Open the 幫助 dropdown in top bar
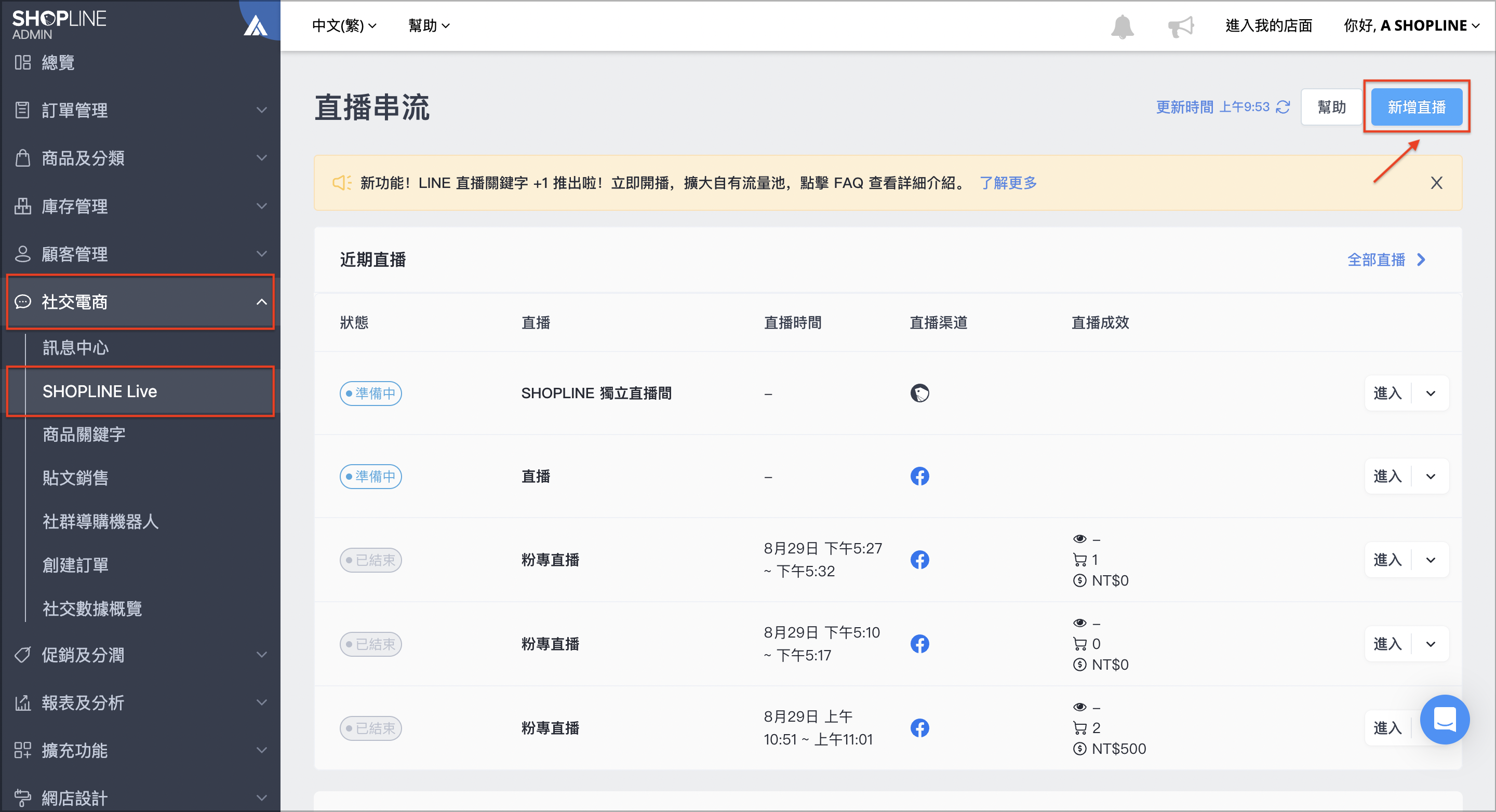1496x812 pixels. [x=429, y=25]
